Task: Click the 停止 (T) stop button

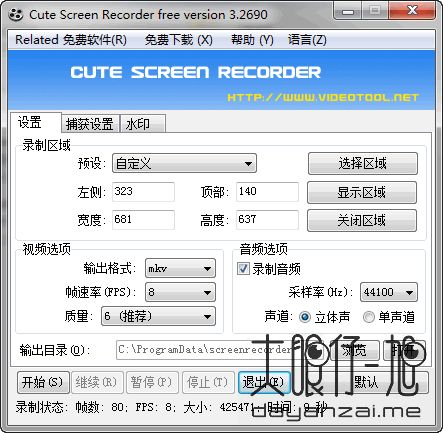Action: [208, 382]
